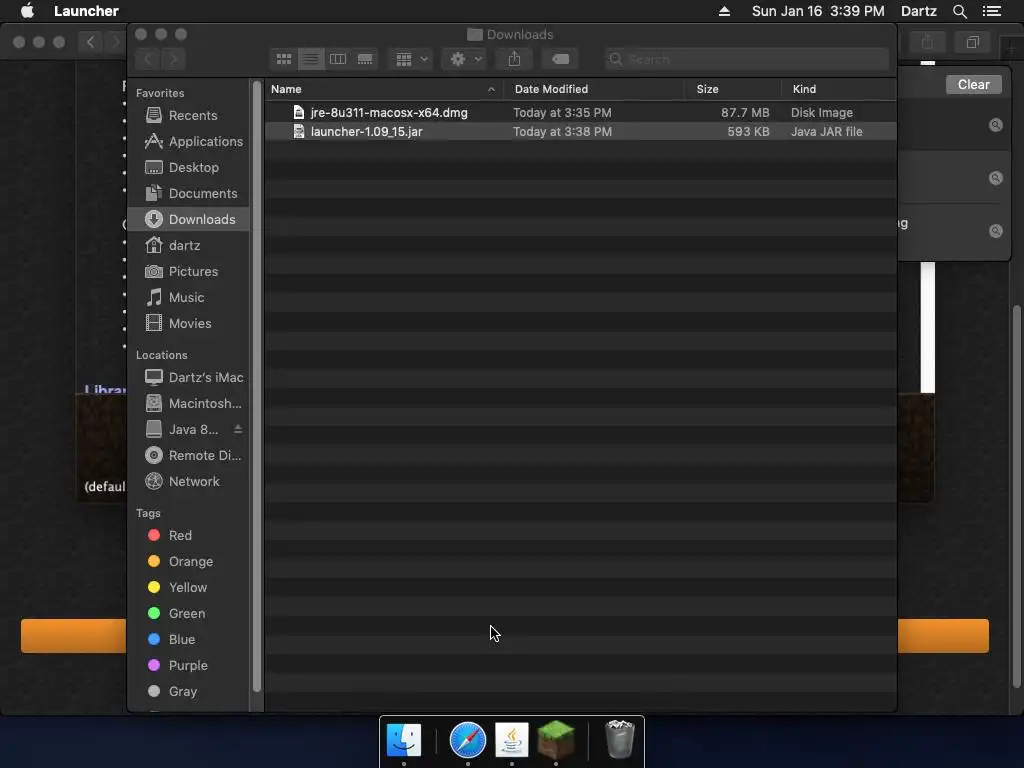Image resolution: width=1024 pixels, height=768 pixels.
Task: Select Dartz's iMac location
Action: click(188, 377)
